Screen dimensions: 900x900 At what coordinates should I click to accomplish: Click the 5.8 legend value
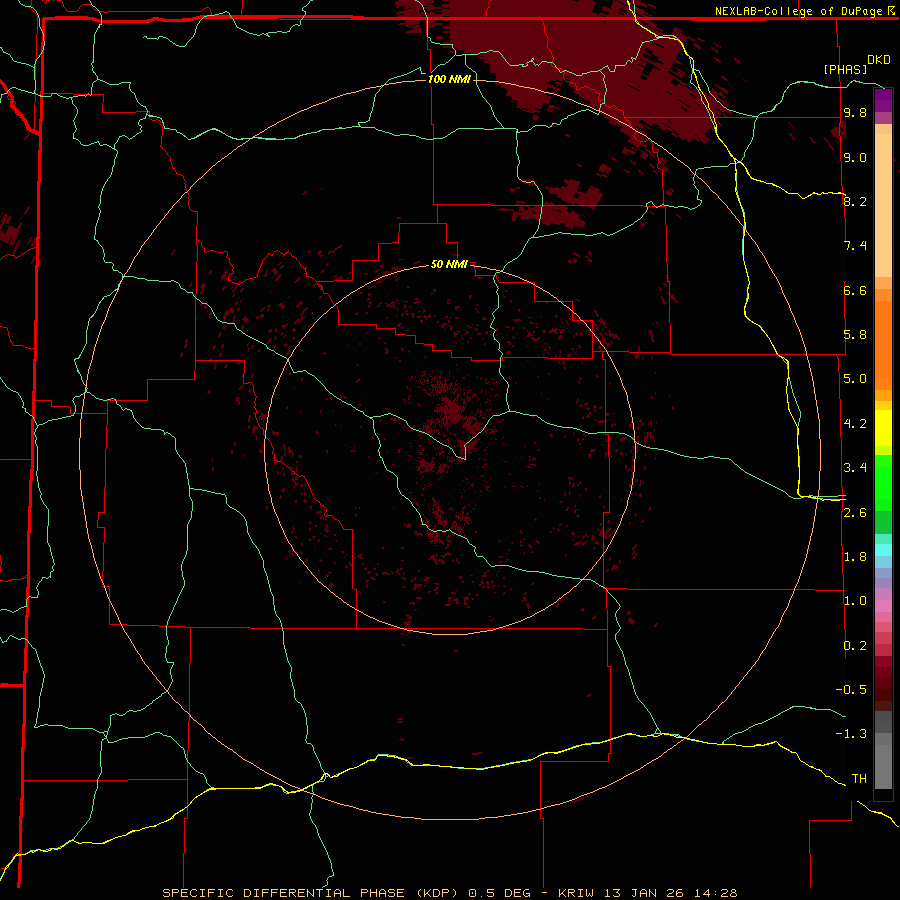(855, 335)
